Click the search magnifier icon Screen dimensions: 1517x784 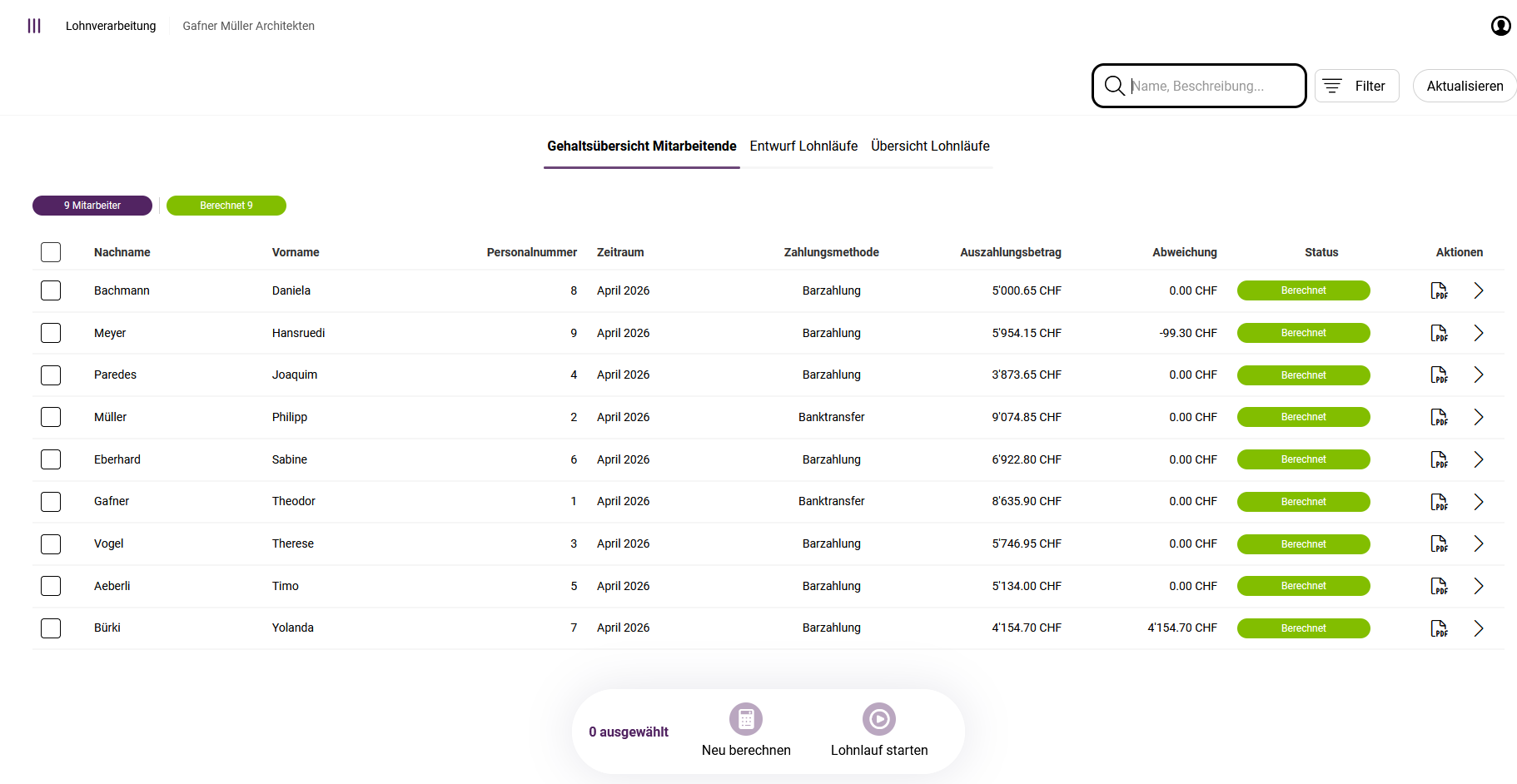pyautogui.click(x=1114, y=86)
